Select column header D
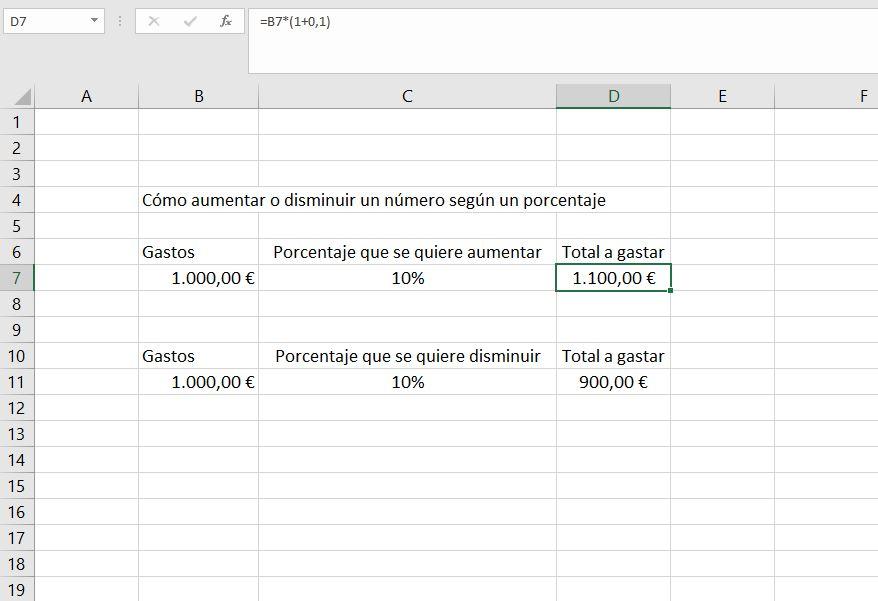 click(614, 95)
